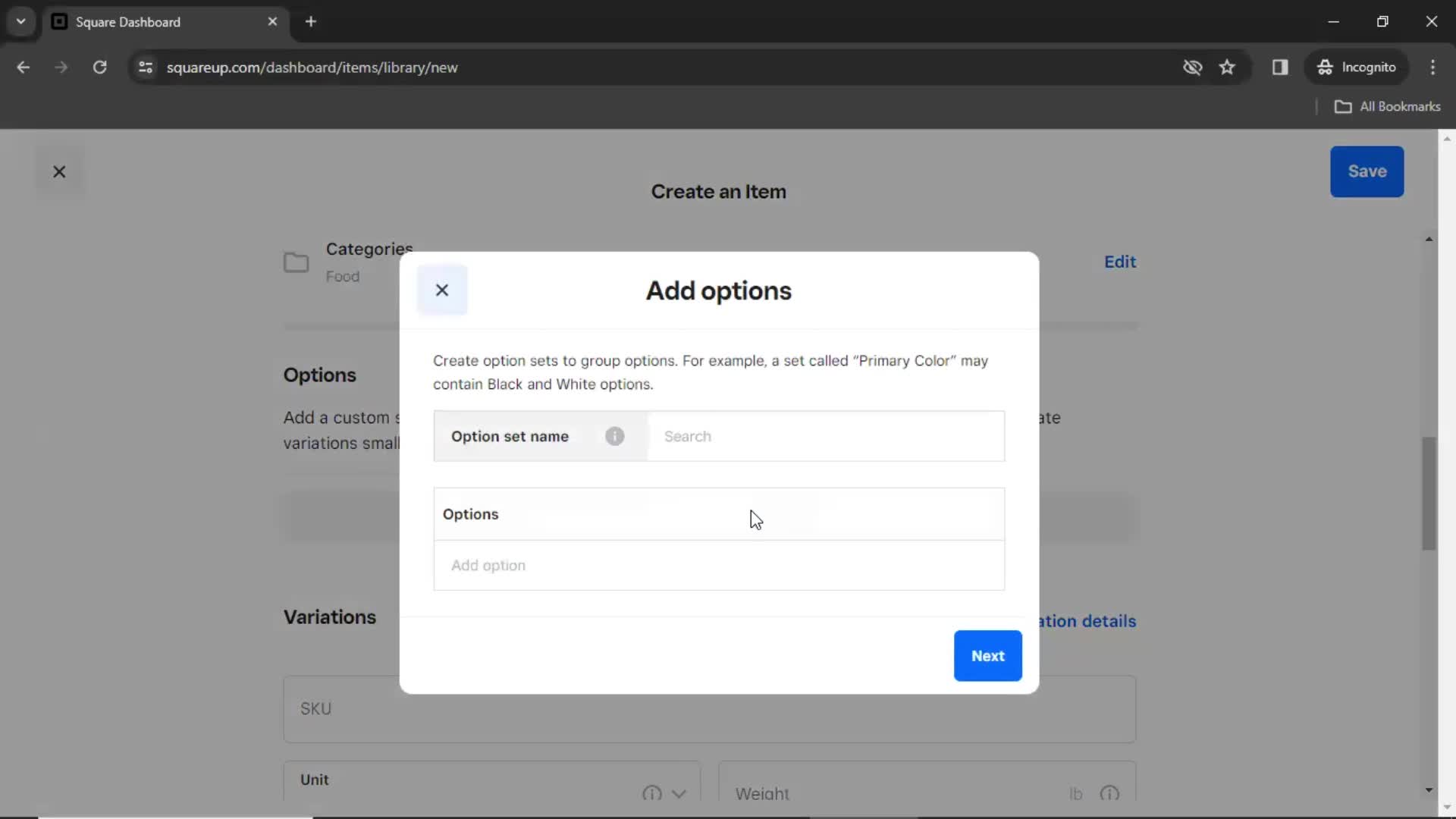Click the inner scrollbar down arrow
Screen dimensions: 1456x819
pos(1429,790)
